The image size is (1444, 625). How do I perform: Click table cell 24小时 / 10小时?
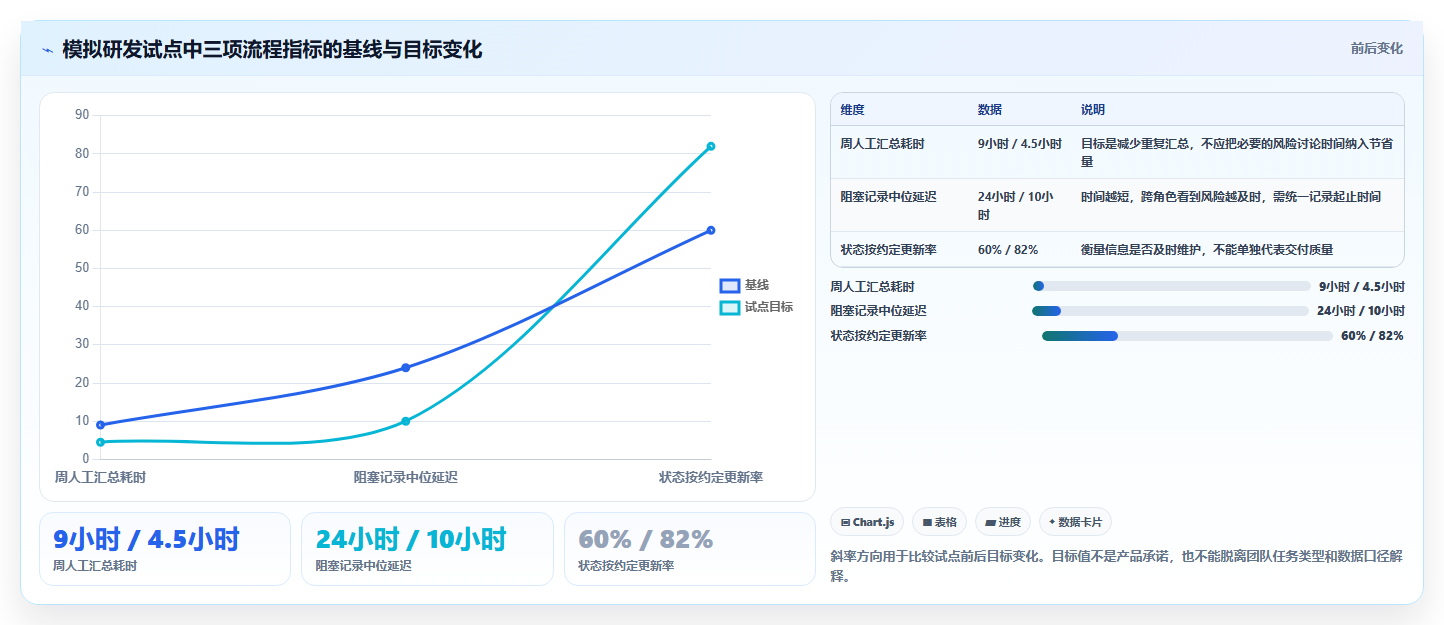click(x=1016, y=206)
